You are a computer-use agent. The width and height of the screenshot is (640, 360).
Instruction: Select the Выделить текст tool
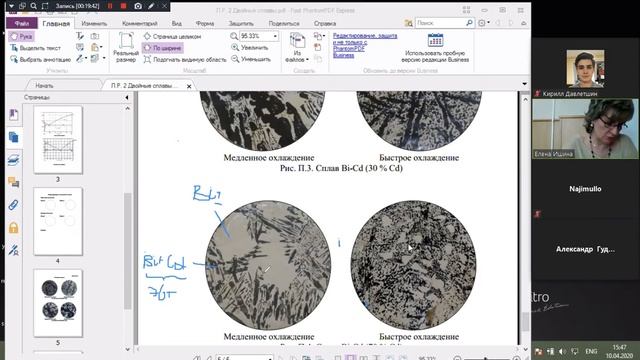click(x=36, y=48)
